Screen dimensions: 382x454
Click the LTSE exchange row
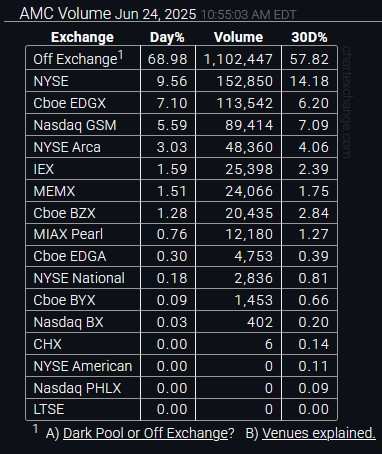tap(182, 409)
